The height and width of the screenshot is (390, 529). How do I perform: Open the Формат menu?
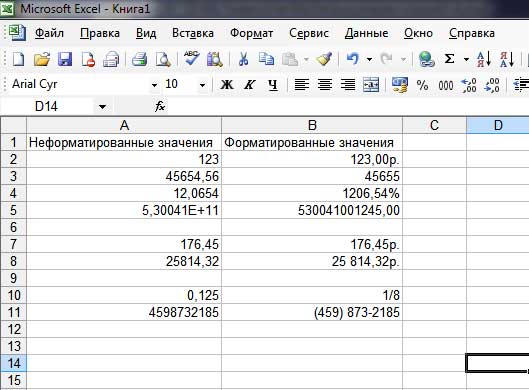(x=251, y=33)
